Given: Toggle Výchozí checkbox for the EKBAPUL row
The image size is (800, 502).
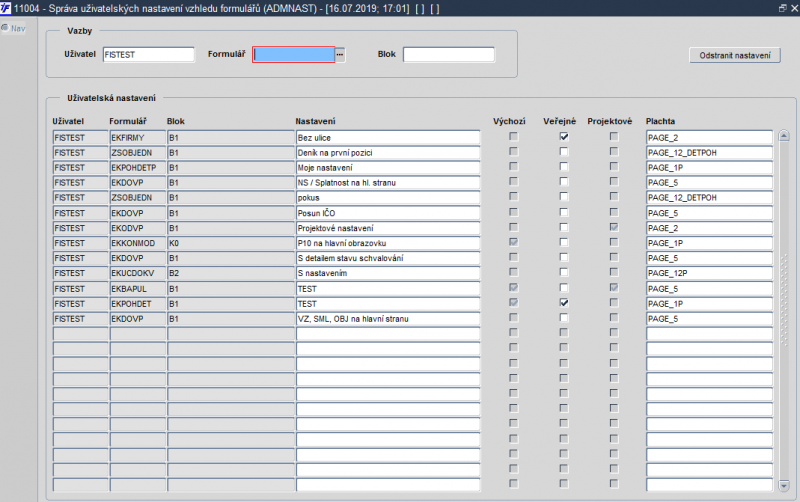Looking at the screenshot, I should (x=514, y=287).
